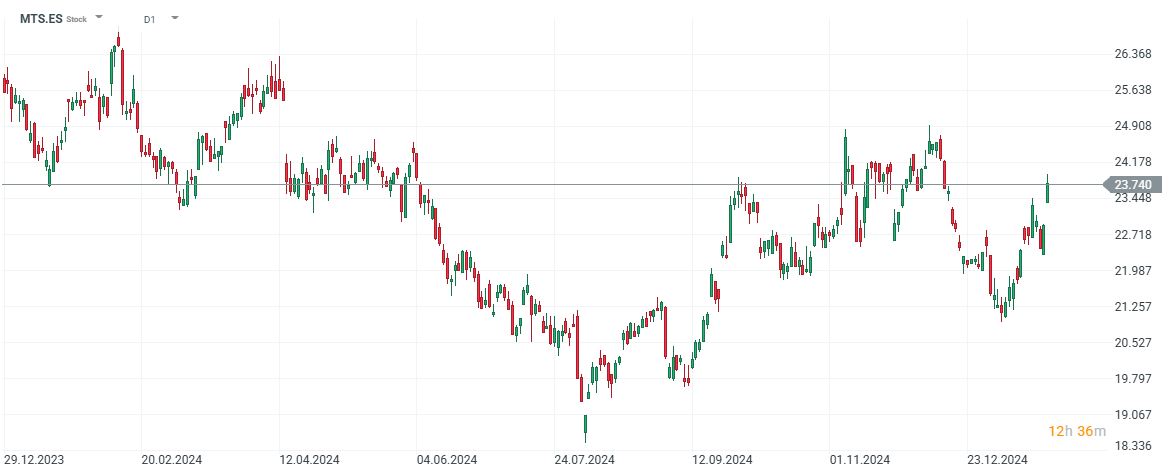Click the MTS.ES symbol name
Viewport: 1175px width, 476px height.
(40, 19)
